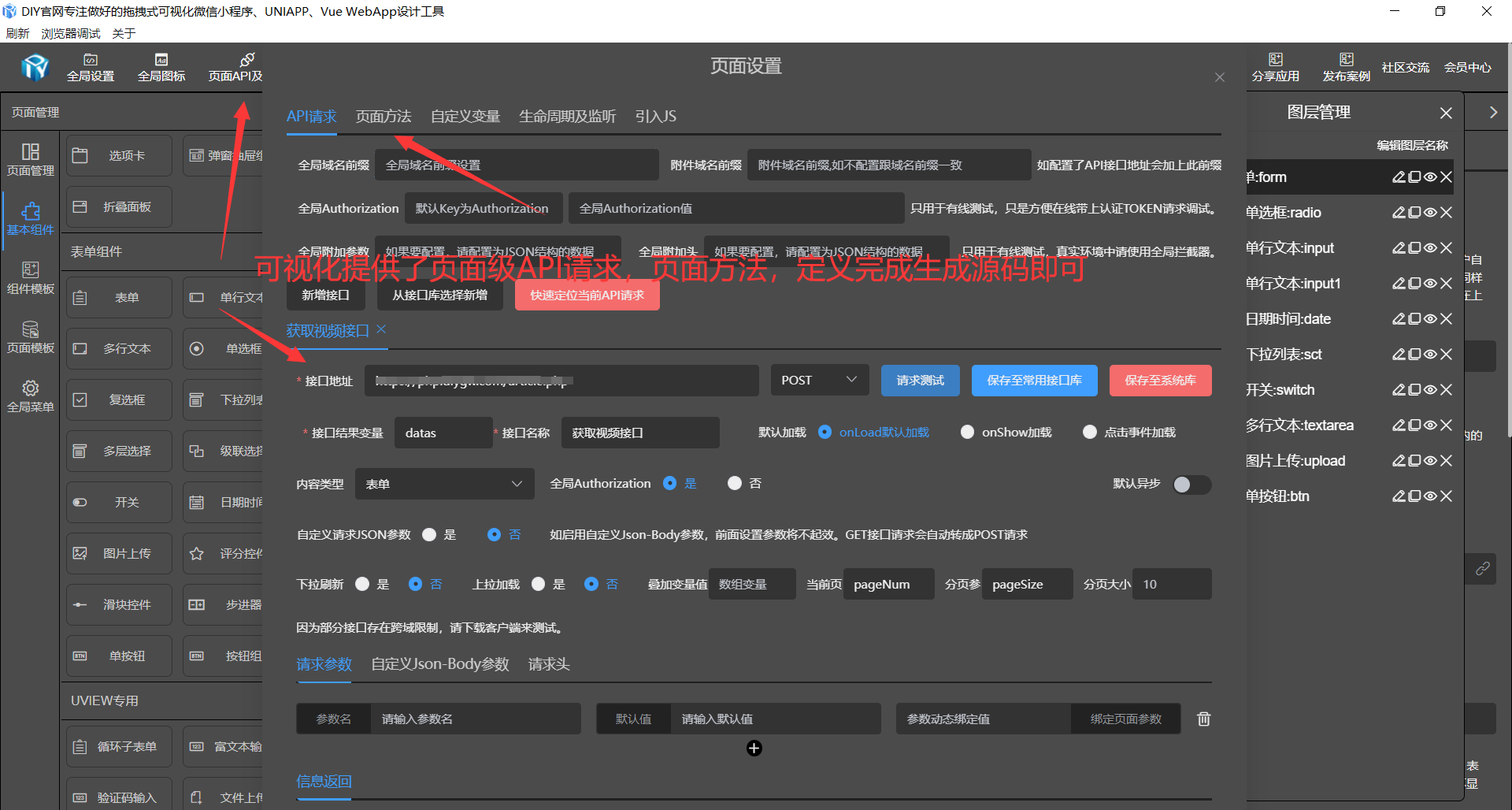Enable 自定义请求JSON参数 by choosing 是
1512x810 pixels.
pyautogui.click(x=429, y=534)
